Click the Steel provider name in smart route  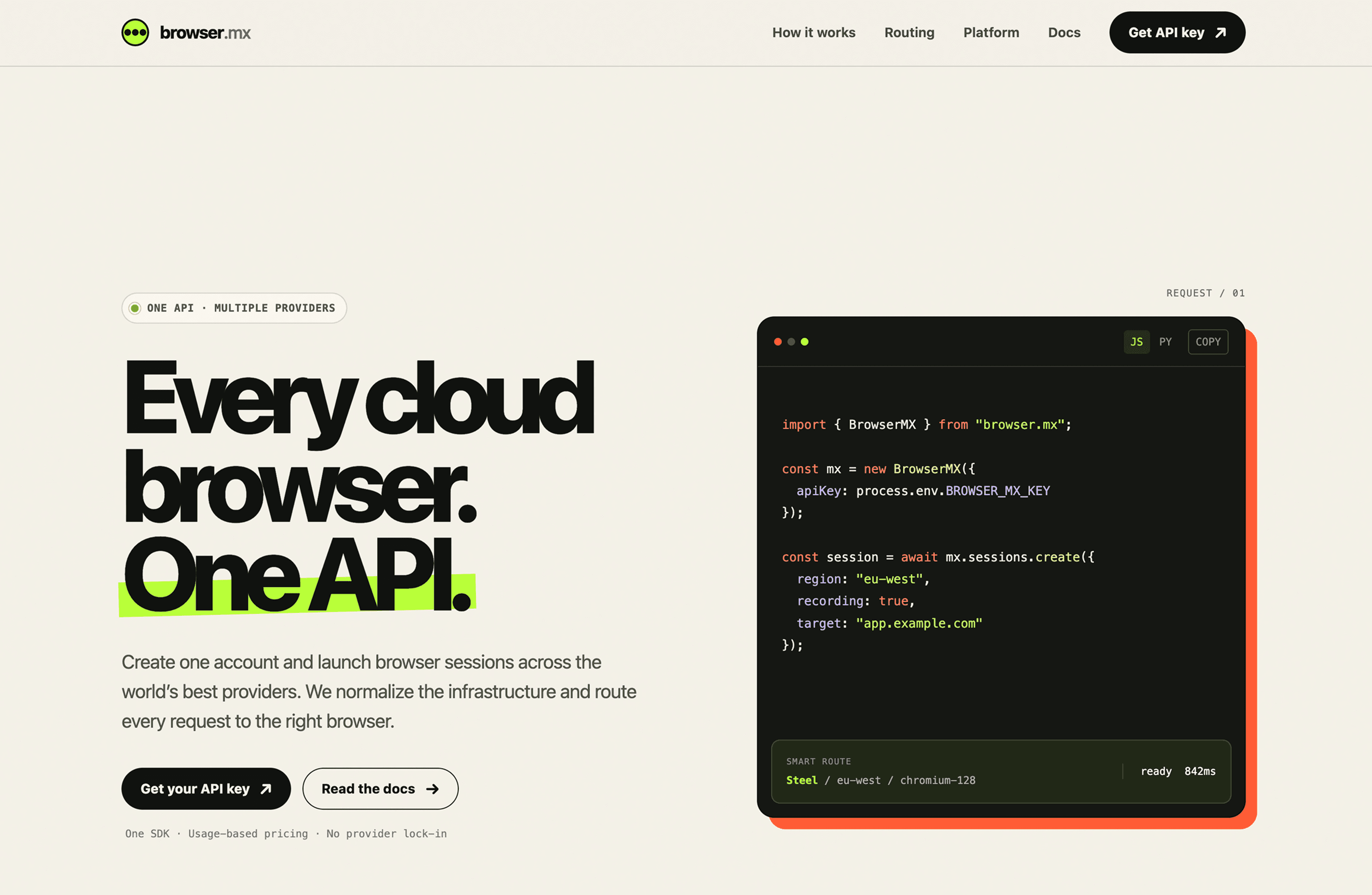pos(802,780)
